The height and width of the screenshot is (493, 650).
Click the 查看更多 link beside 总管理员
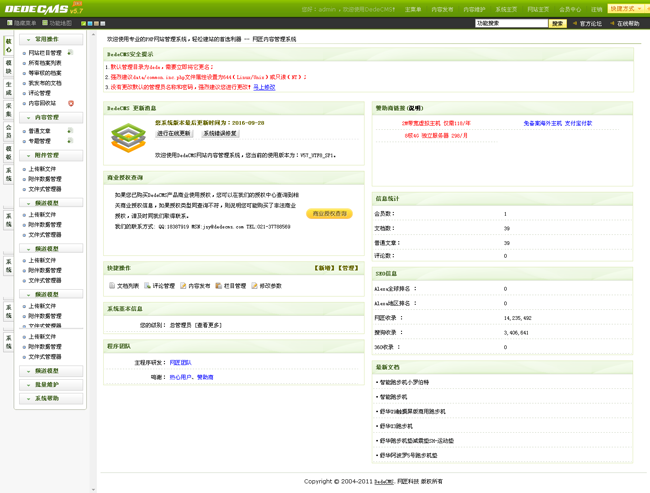(x=209, y=325)
